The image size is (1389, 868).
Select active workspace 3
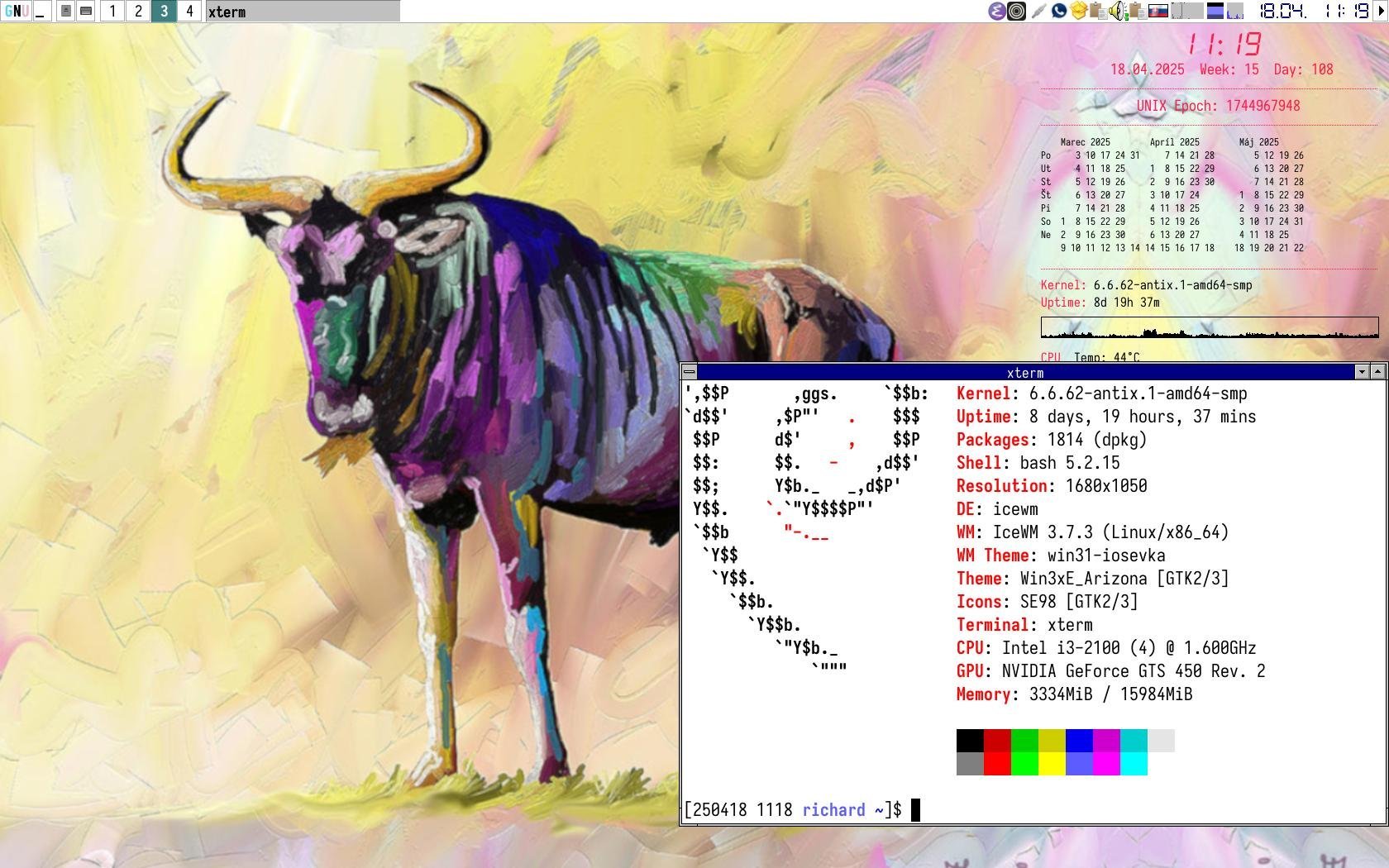click(164, 11)
